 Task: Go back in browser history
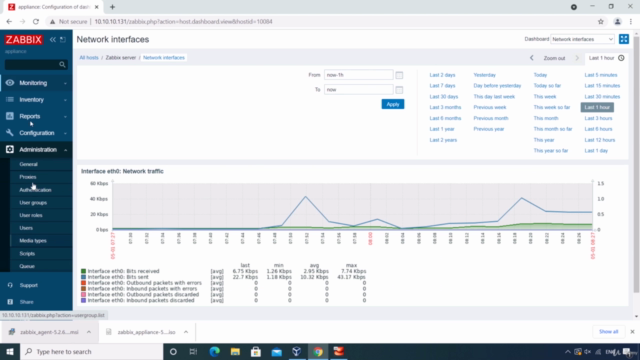pos(9,22)
